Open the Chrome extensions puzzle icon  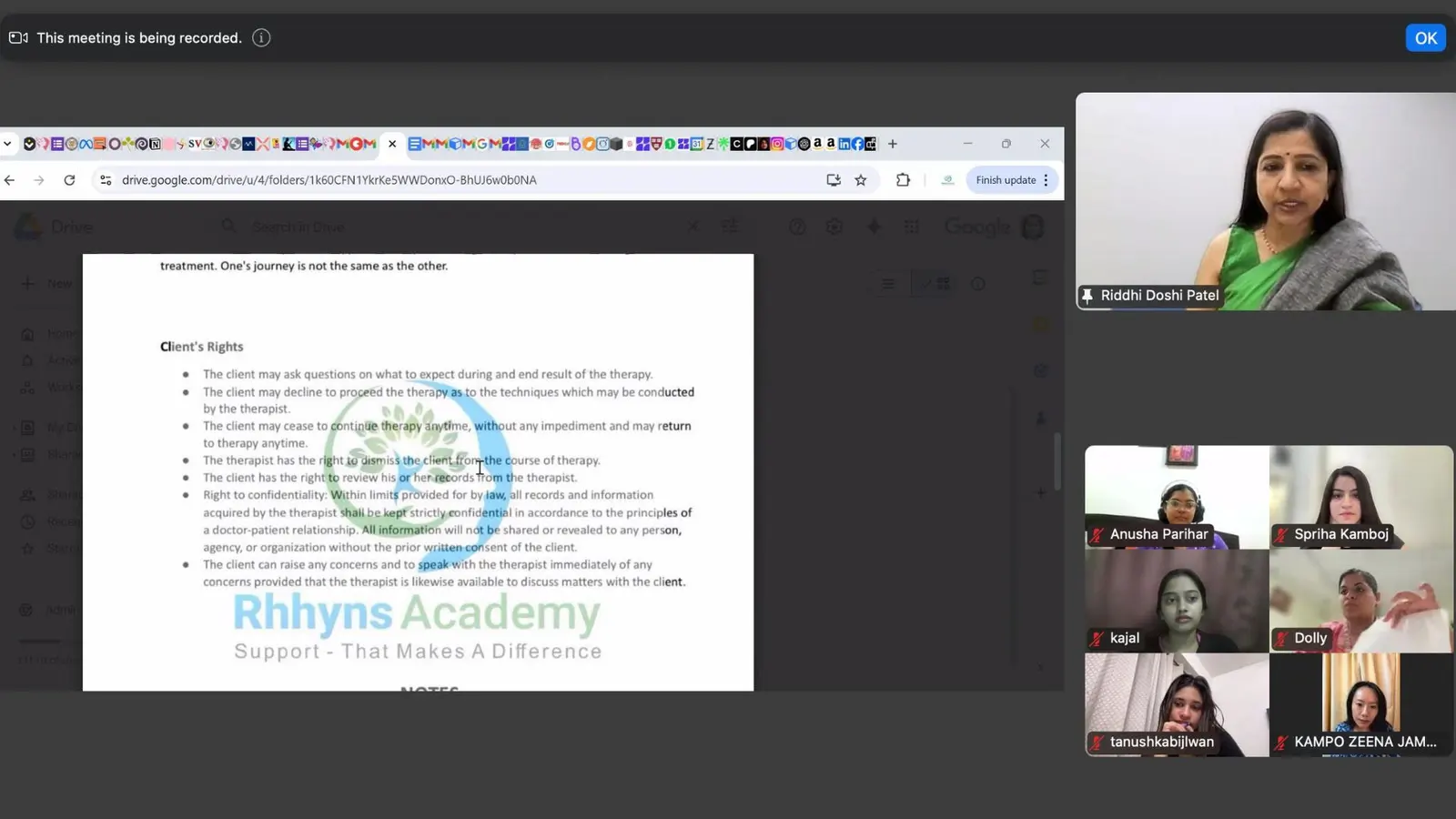coord(903,180)
